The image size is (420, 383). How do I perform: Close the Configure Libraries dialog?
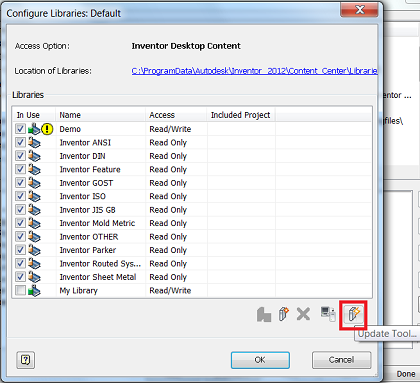359,10
